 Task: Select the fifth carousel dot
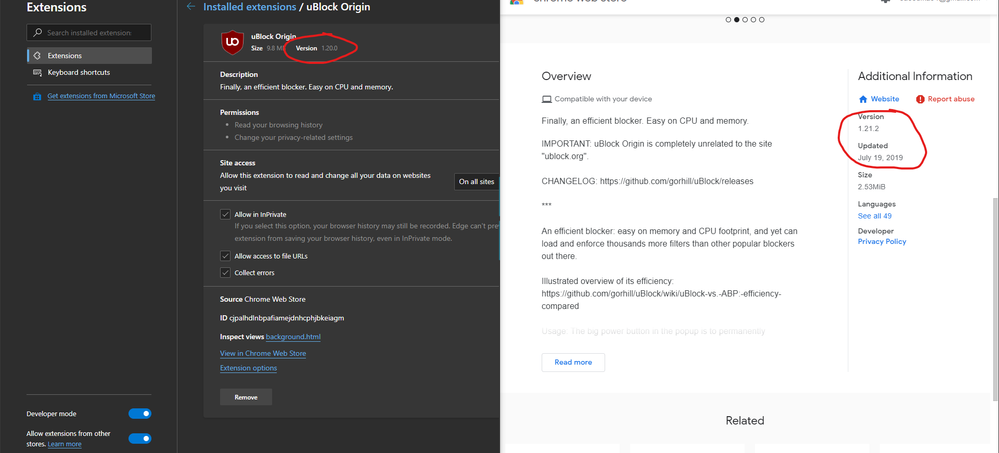[x=761, y=20]
